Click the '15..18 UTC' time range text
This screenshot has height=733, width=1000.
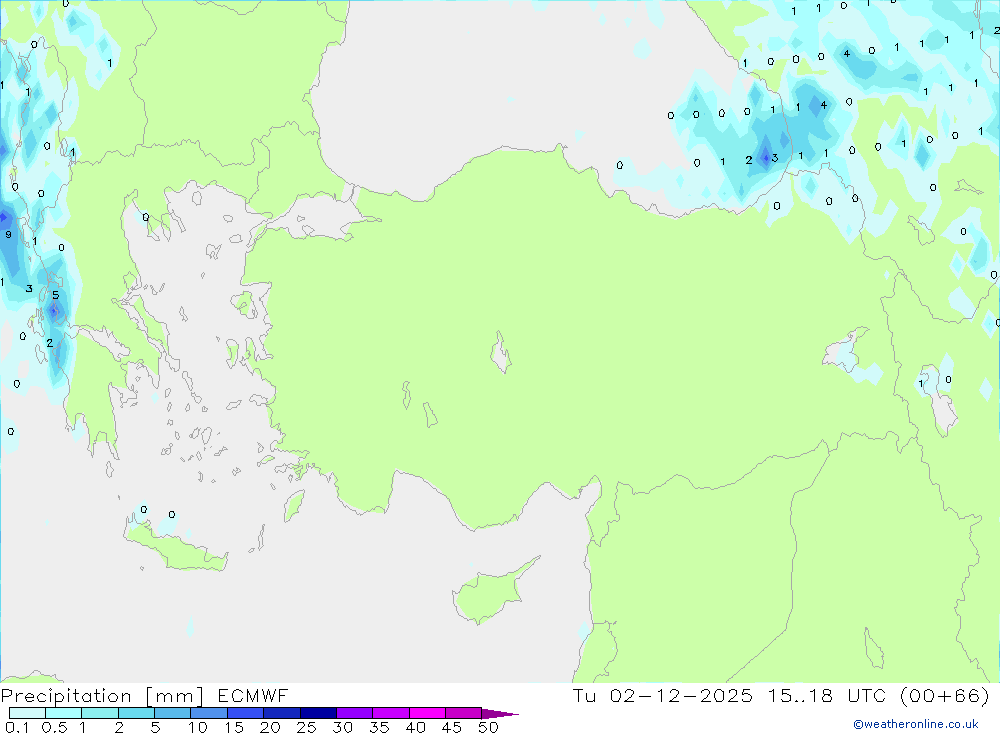[x=827, y=695]
